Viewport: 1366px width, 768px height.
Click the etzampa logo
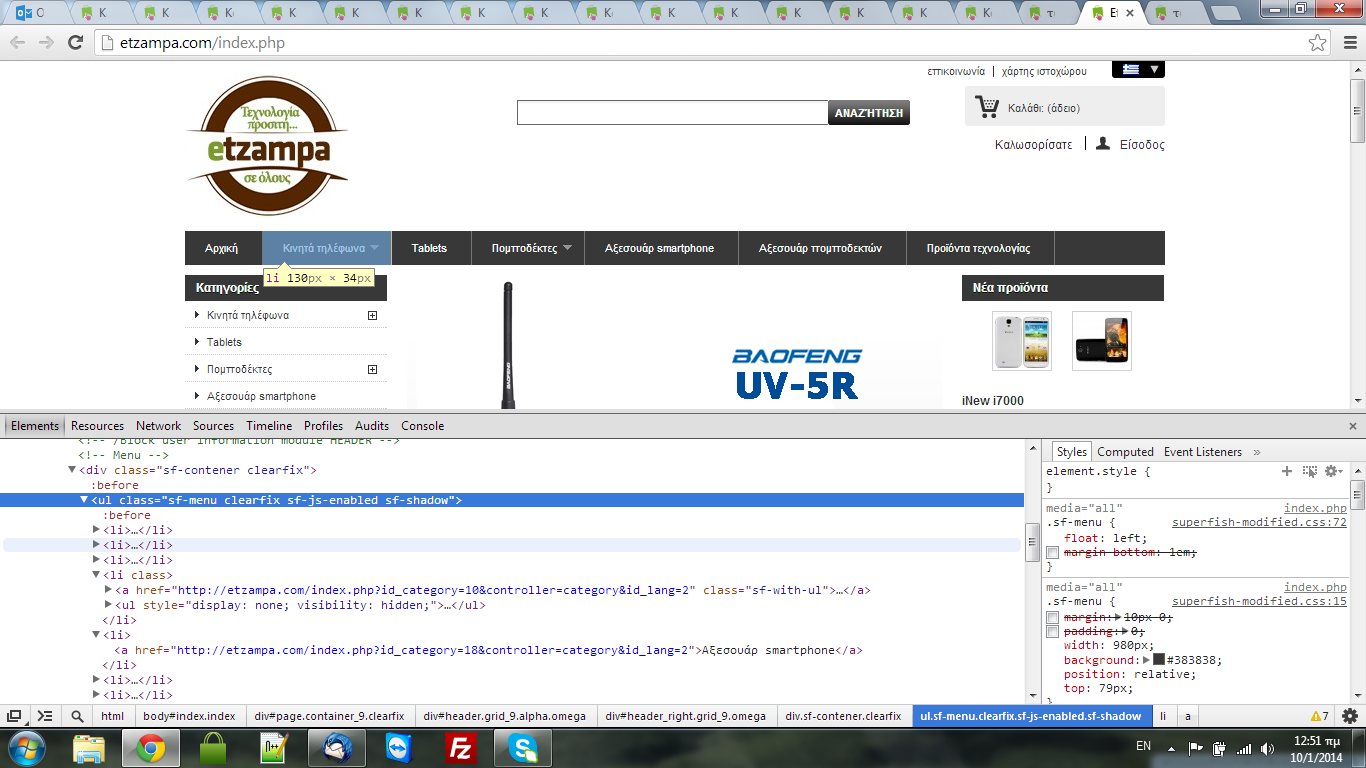267,145
